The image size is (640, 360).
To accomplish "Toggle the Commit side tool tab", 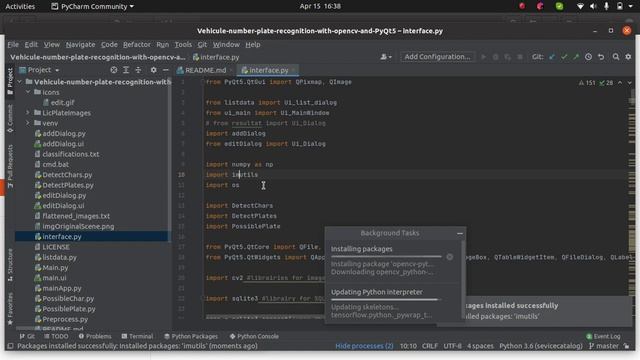I will [10, 119].
